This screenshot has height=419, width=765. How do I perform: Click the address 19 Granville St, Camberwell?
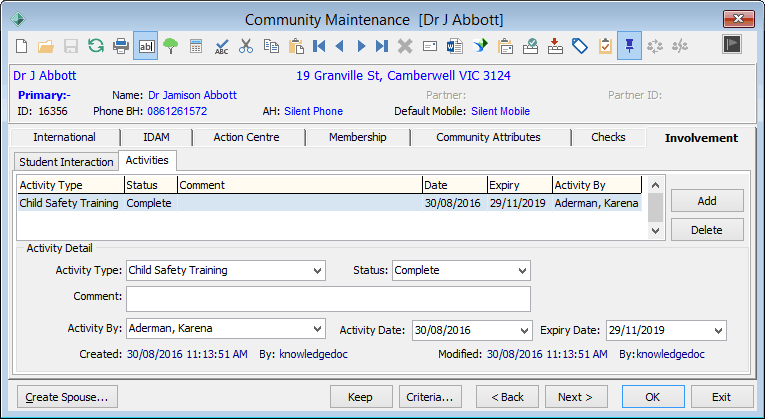(403, 76)
